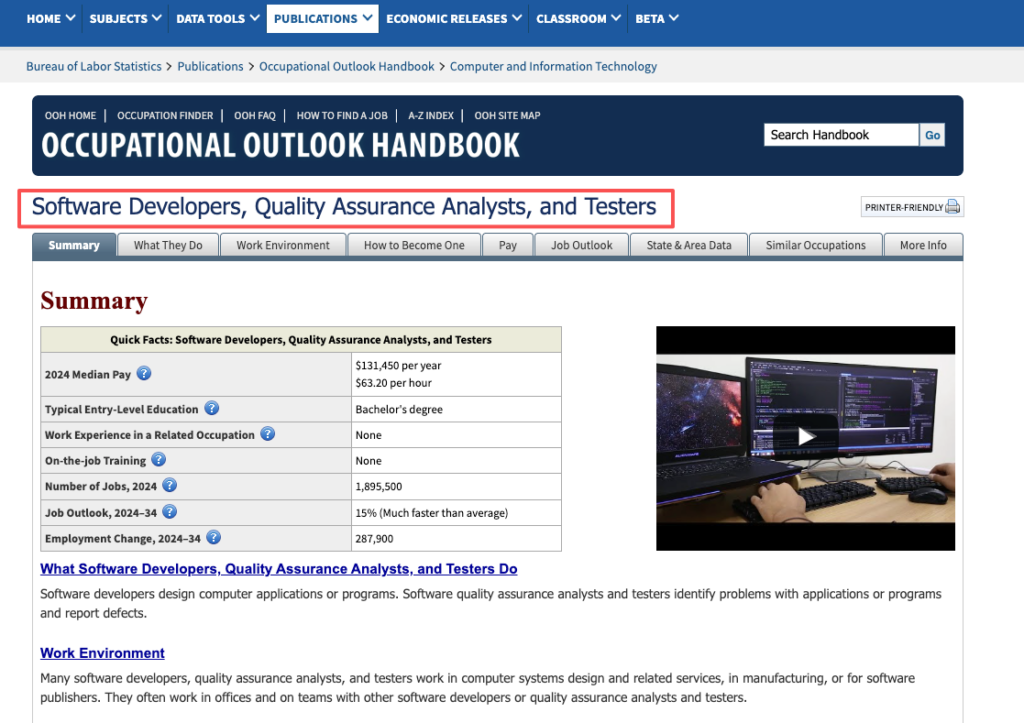Switch to the Similar Occupations tab
Screen dimensions: 1024x723
click(815, 244)
